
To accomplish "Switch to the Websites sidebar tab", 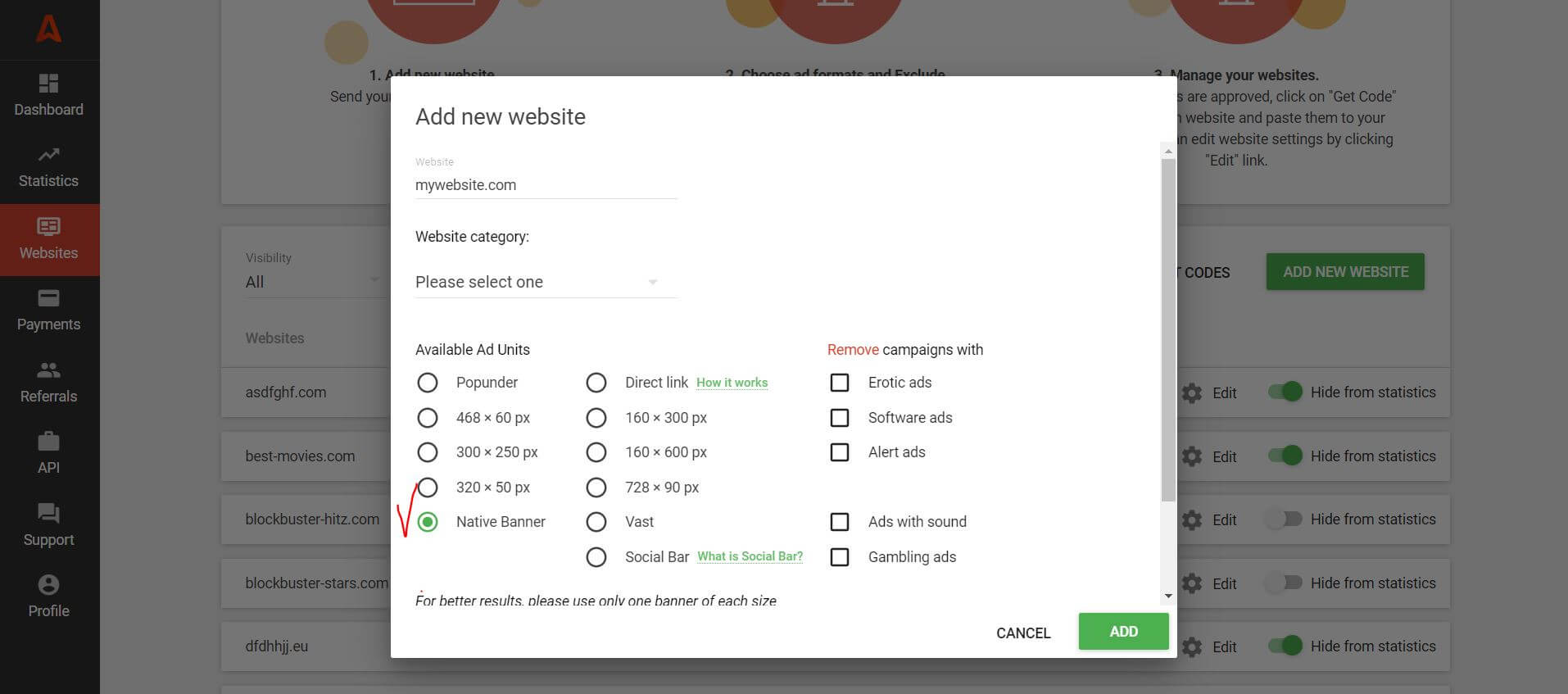I will tap(48, 239).
